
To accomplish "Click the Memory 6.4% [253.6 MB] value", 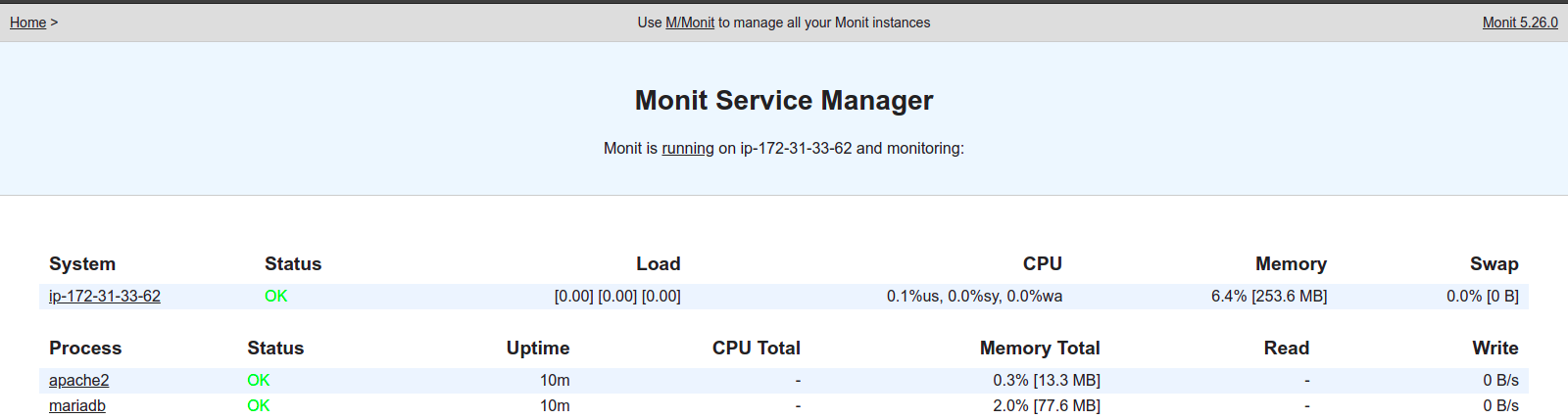I will 1269,296.
